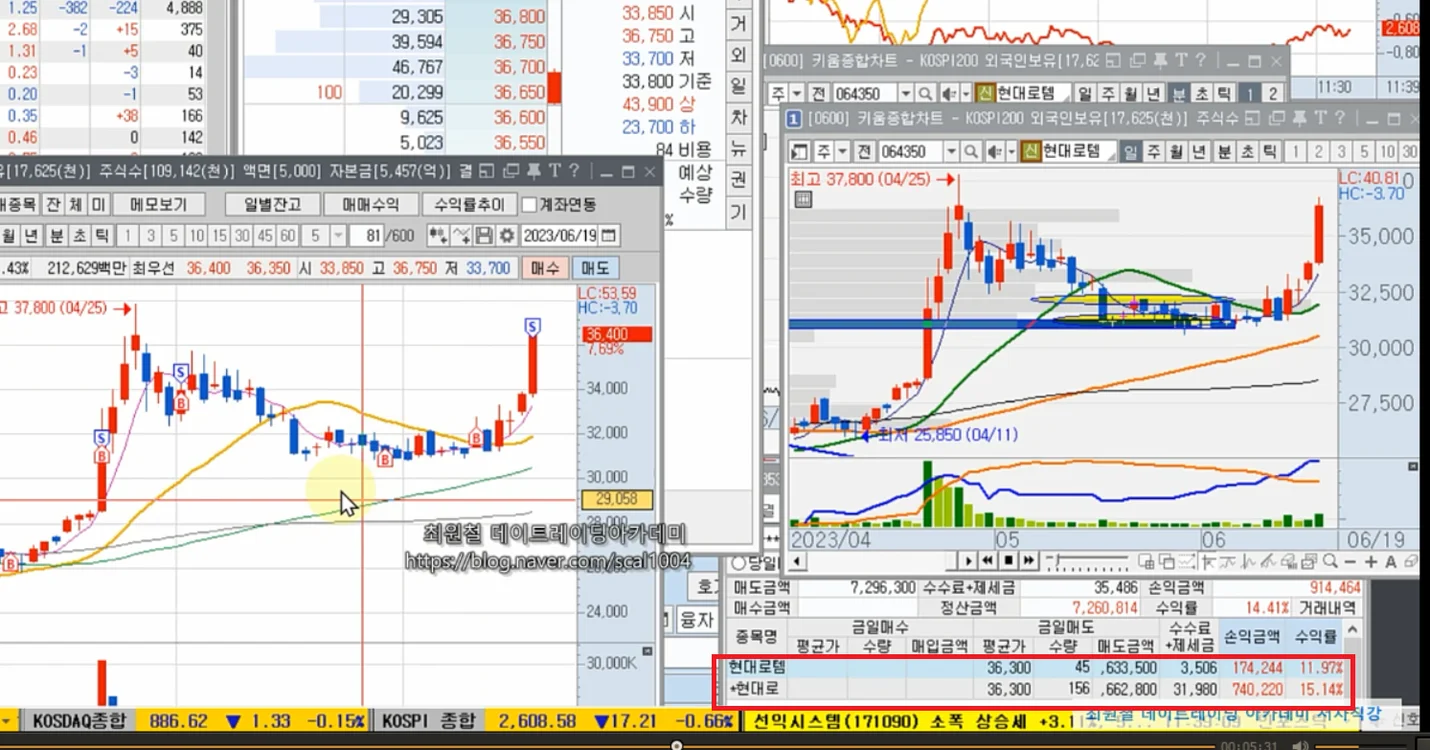The height and width of the screenshot is (750, 1430).
Task: Open stock code 064350 dropdown in front chart
Action: (949, 152)
